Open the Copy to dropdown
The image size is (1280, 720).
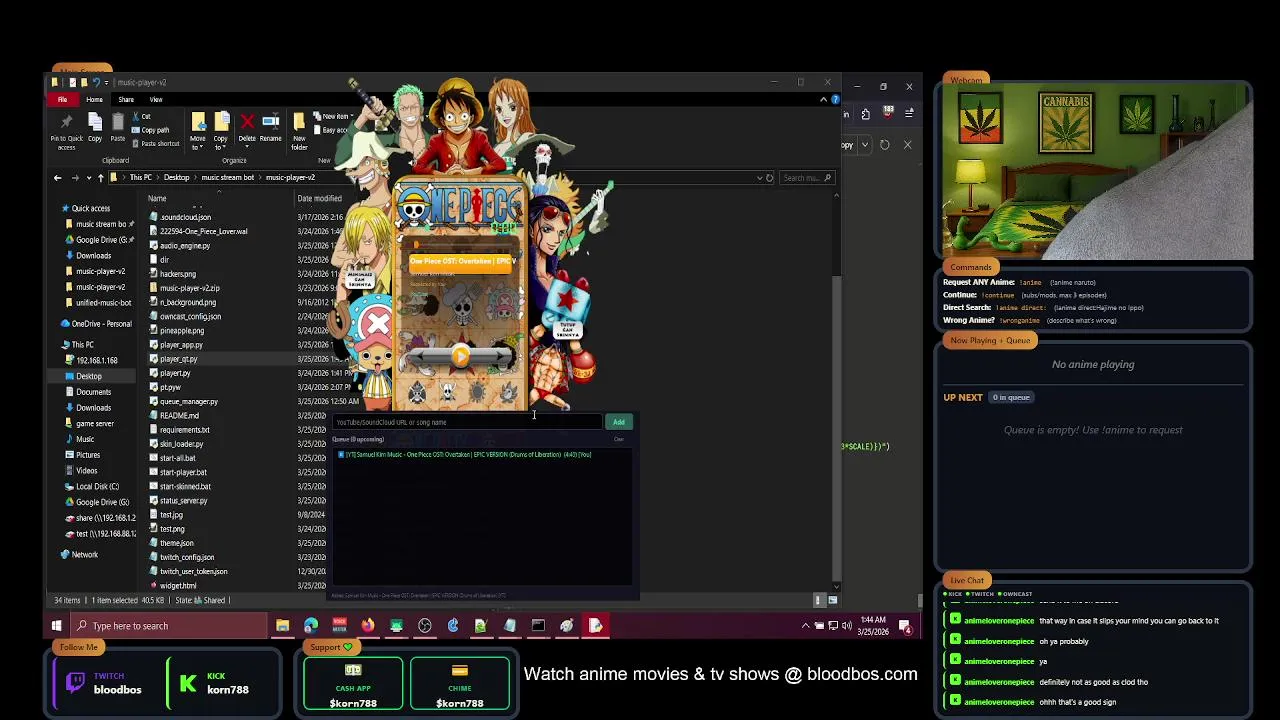(x=221, y=132)
